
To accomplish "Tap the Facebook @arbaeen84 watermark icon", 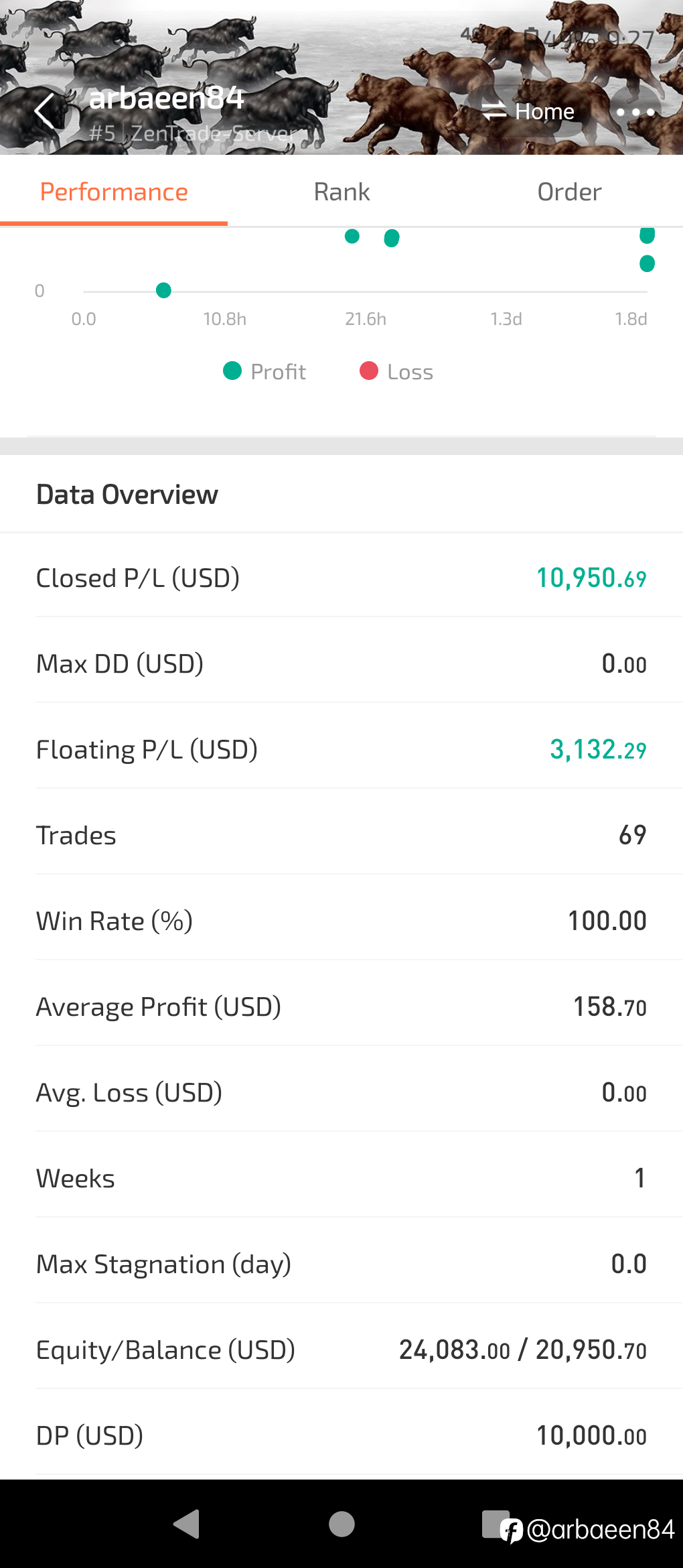I will [x=512, y=1530].
